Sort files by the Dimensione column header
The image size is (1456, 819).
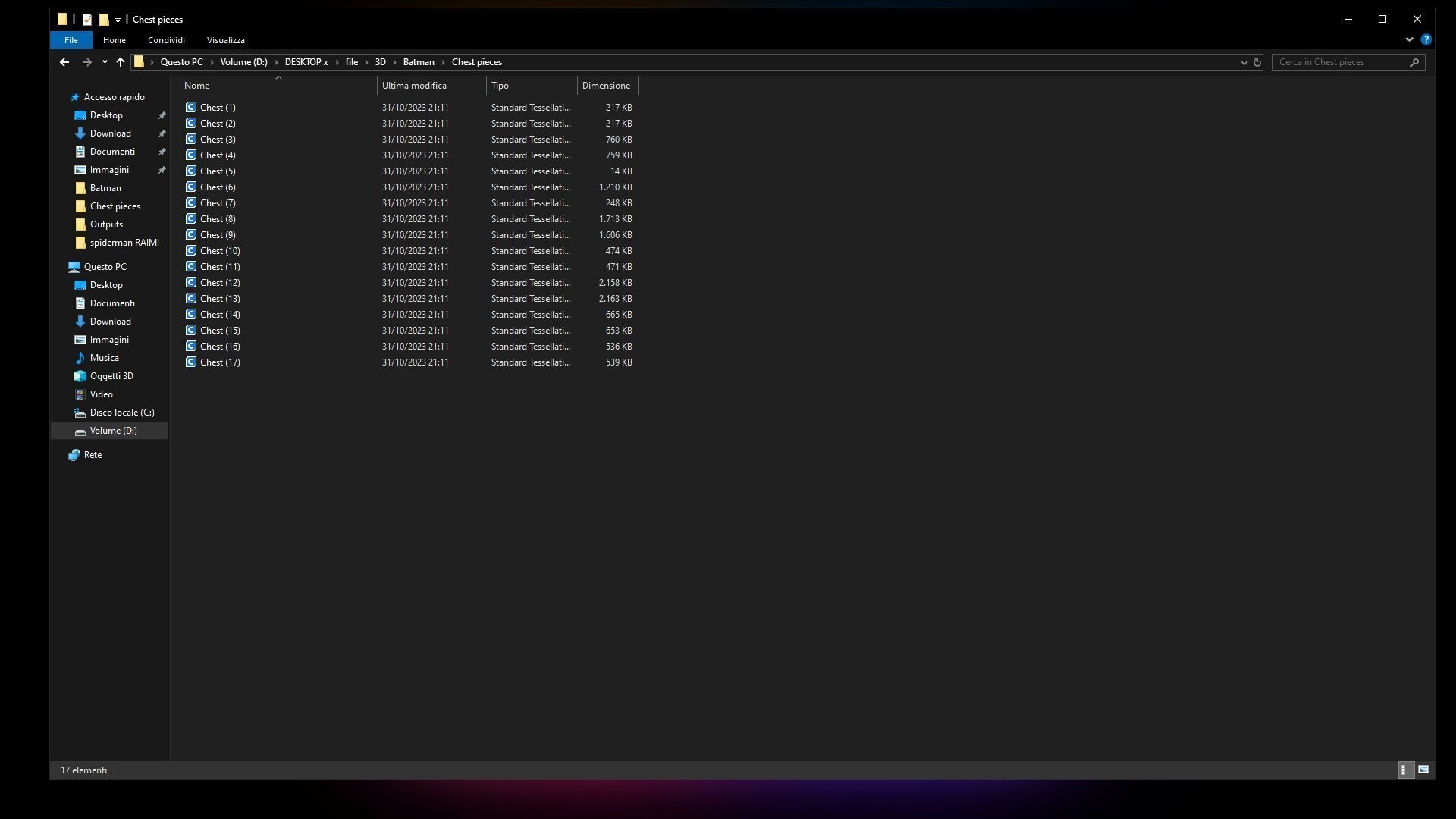pos(606,86)
